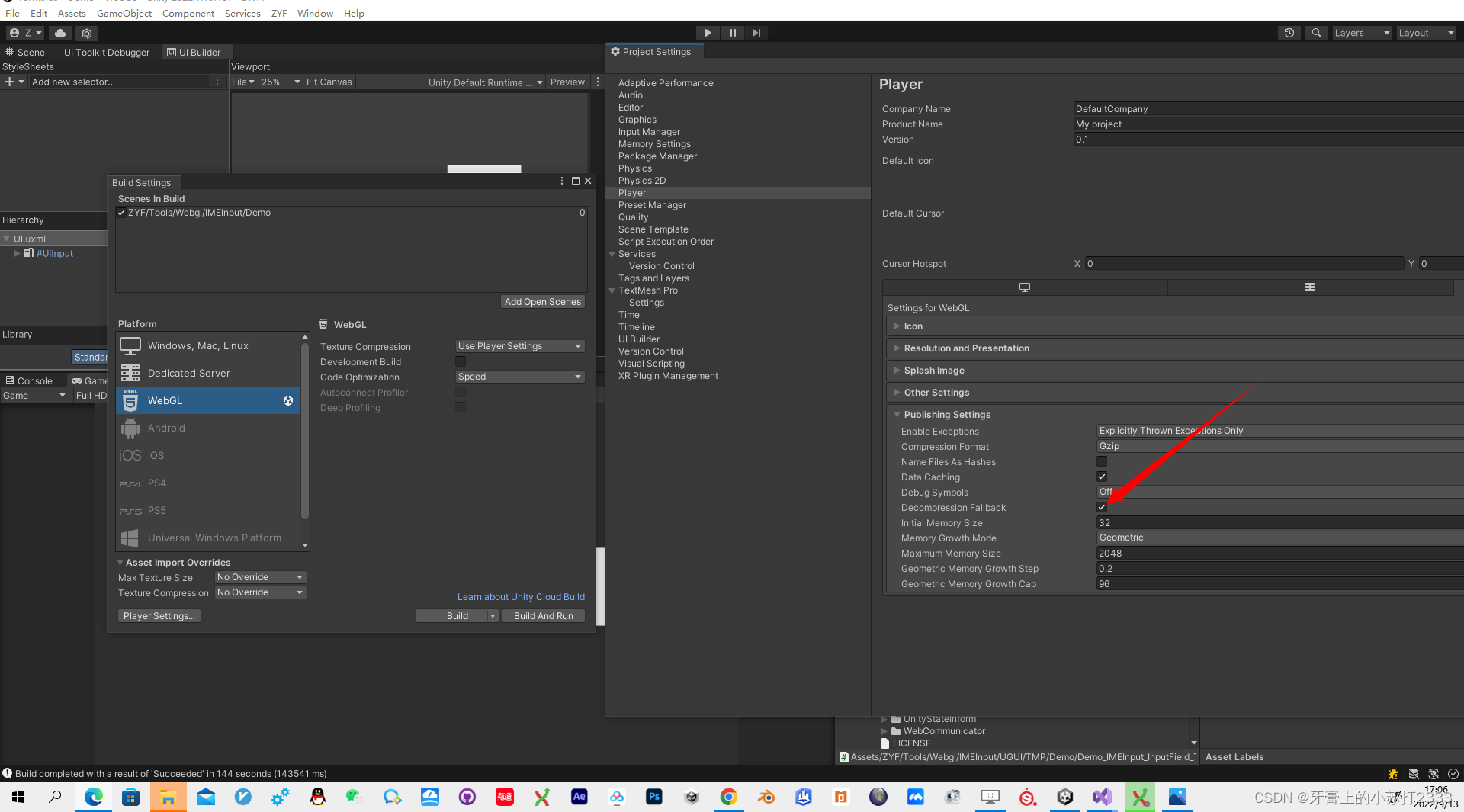This screenshot has width=1464, height=812.
Task: Click the search magnifier icon in toolbar
Action: pos(1316,33)
